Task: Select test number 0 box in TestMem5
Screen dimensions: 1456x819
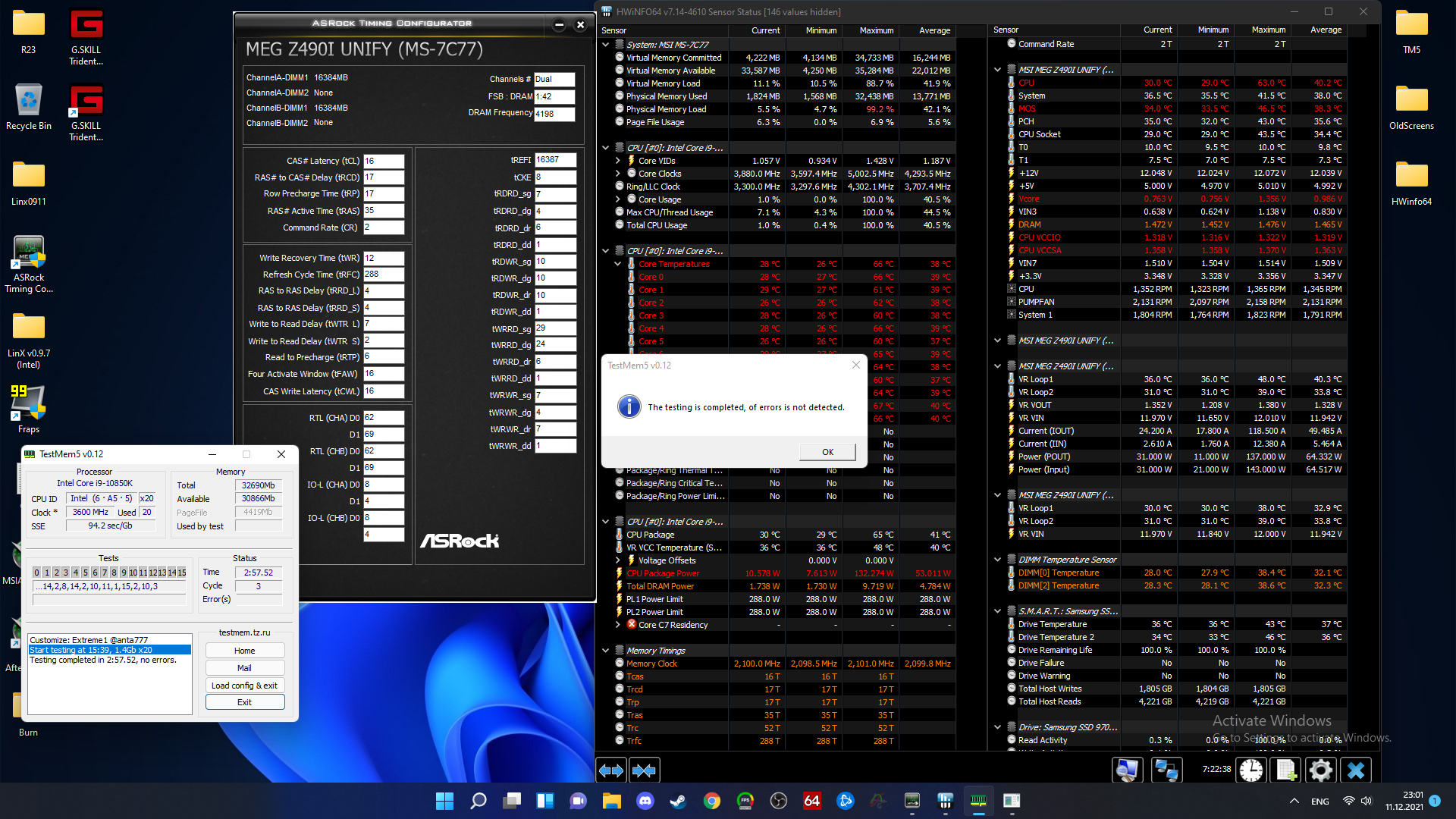Action: [x=36, y=573]
